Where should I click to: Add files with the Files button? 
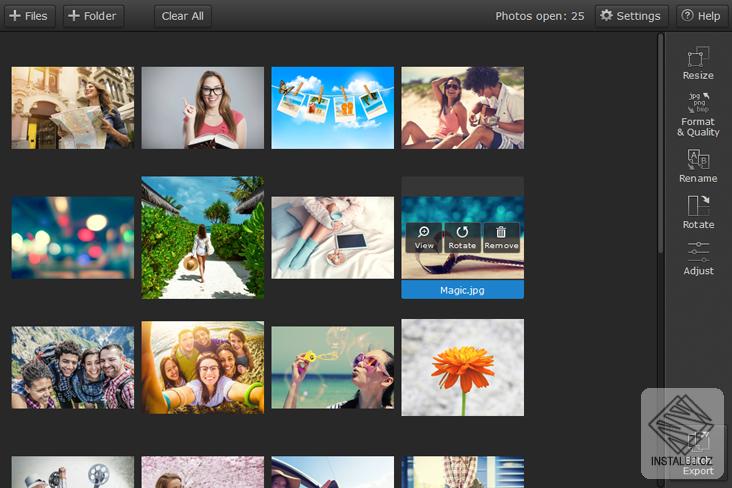(29, 16)
